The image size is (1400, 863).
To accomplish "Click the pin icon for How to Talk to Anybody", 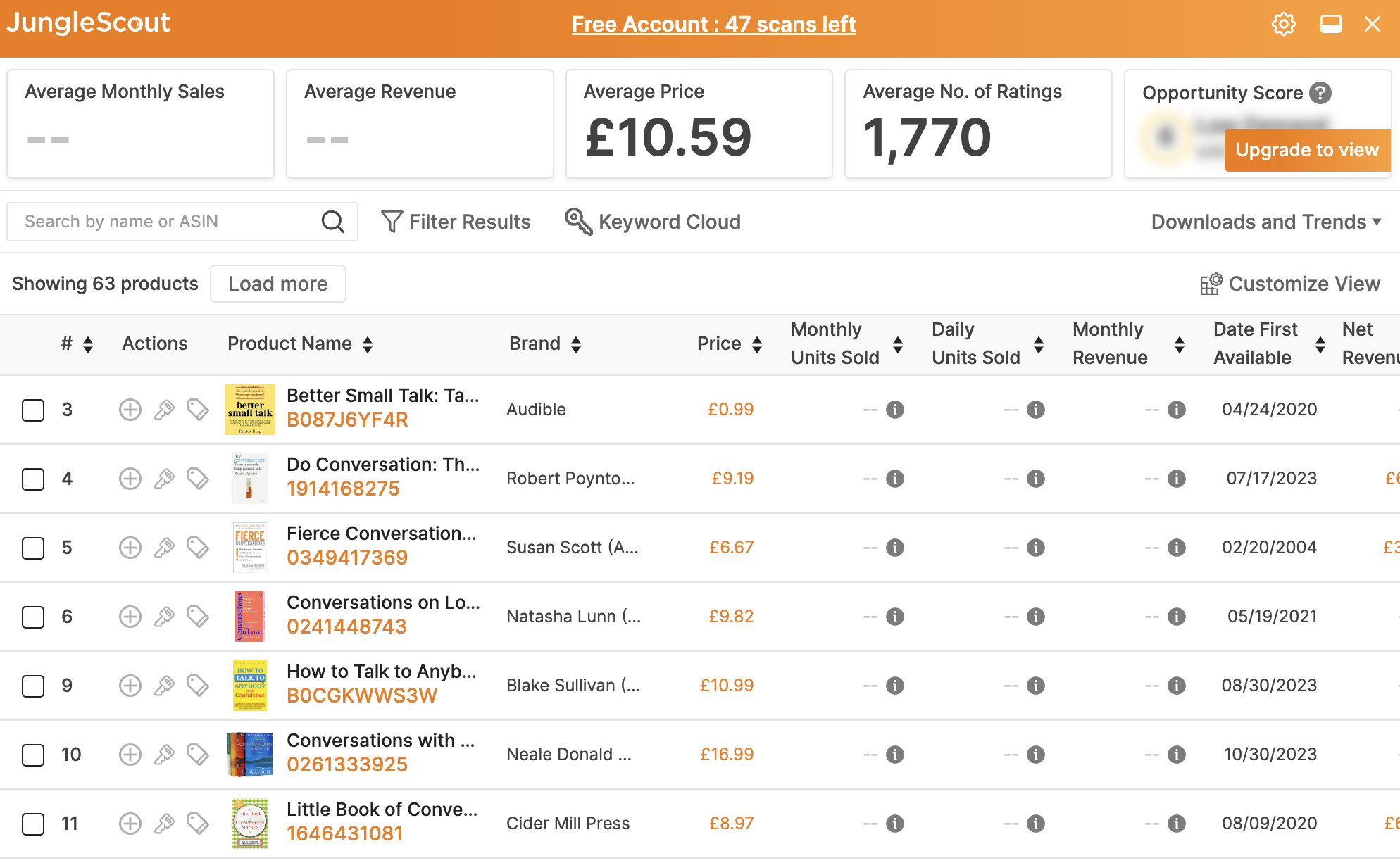I will pos(164,686).
